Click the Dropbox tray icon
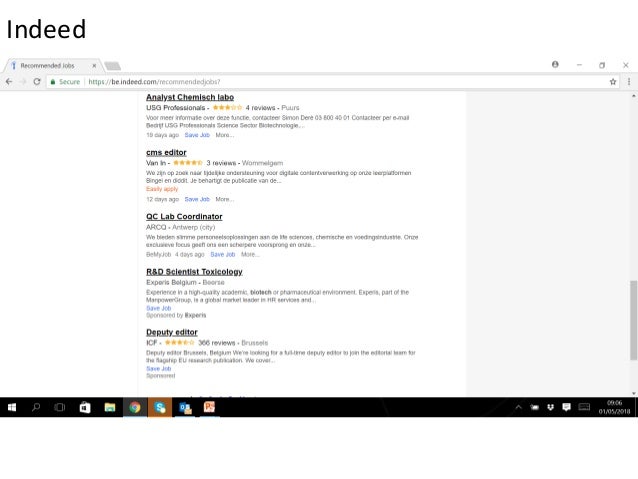The height and width of the screenshot is (479, 638). pos(551,407)
